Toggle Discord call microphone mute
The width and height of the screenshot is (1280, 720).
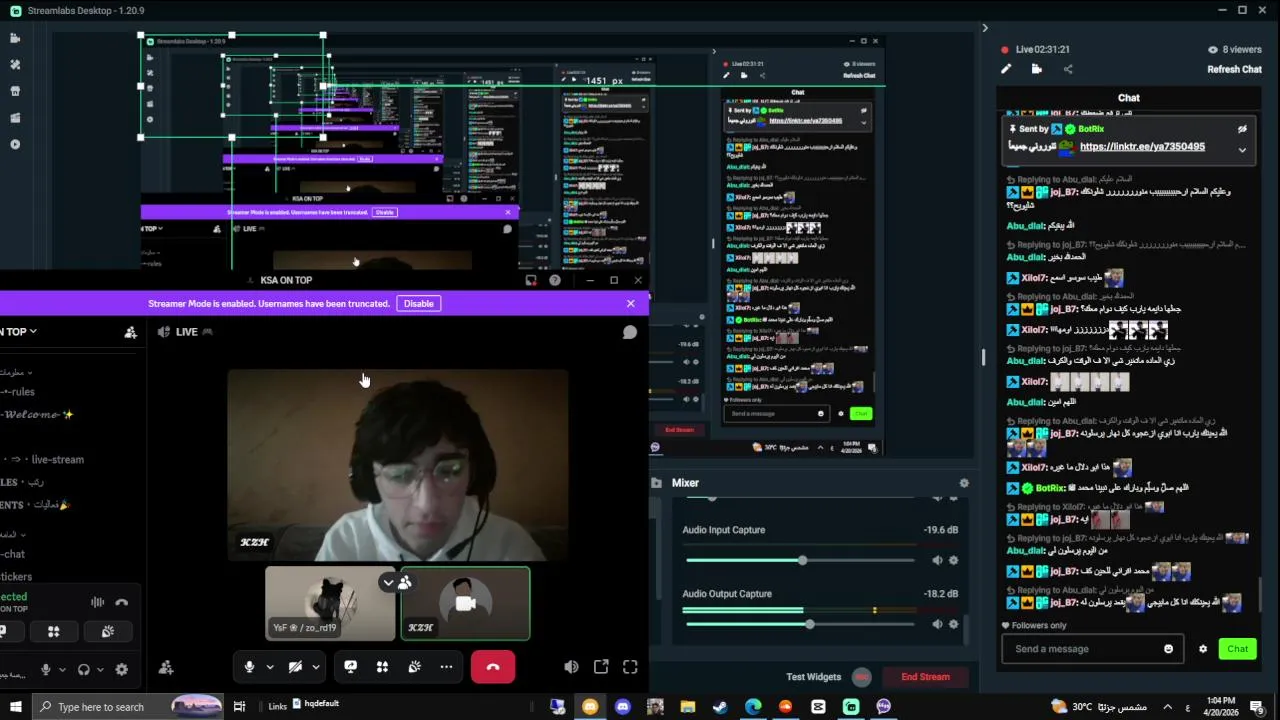(x=249, y=667)
